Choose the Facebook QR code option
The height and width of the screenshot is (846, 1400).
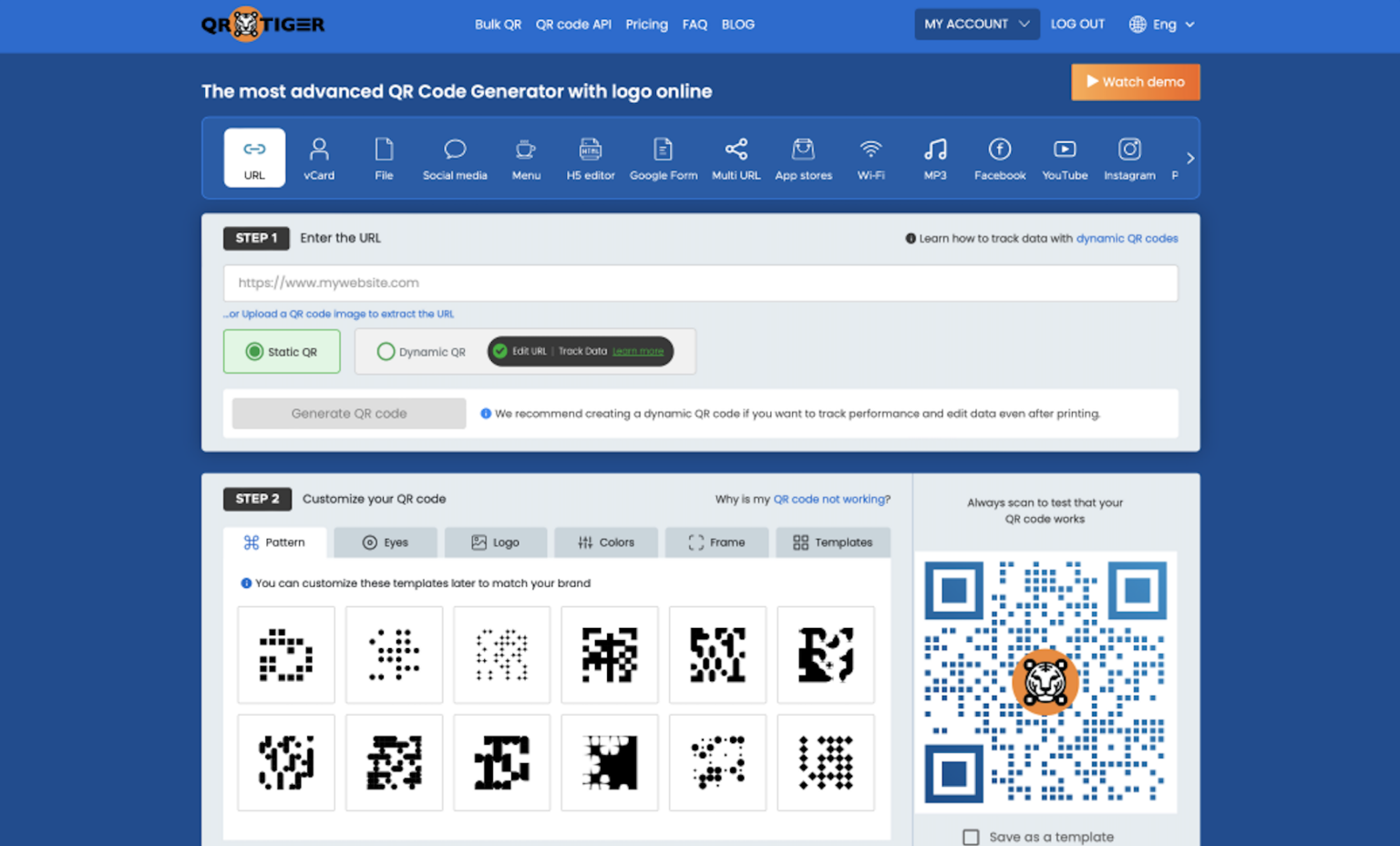click(x=999, y=157)
